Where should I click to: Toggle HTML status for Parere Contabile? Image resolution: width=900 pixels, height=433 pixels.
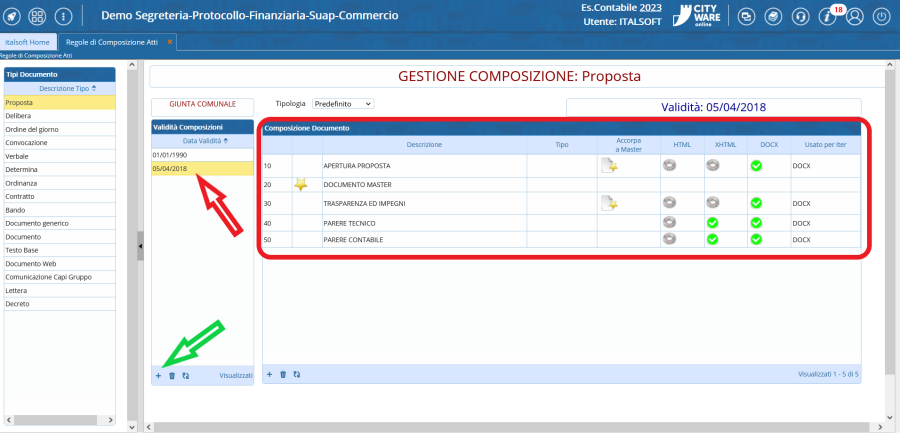point(669,239)
